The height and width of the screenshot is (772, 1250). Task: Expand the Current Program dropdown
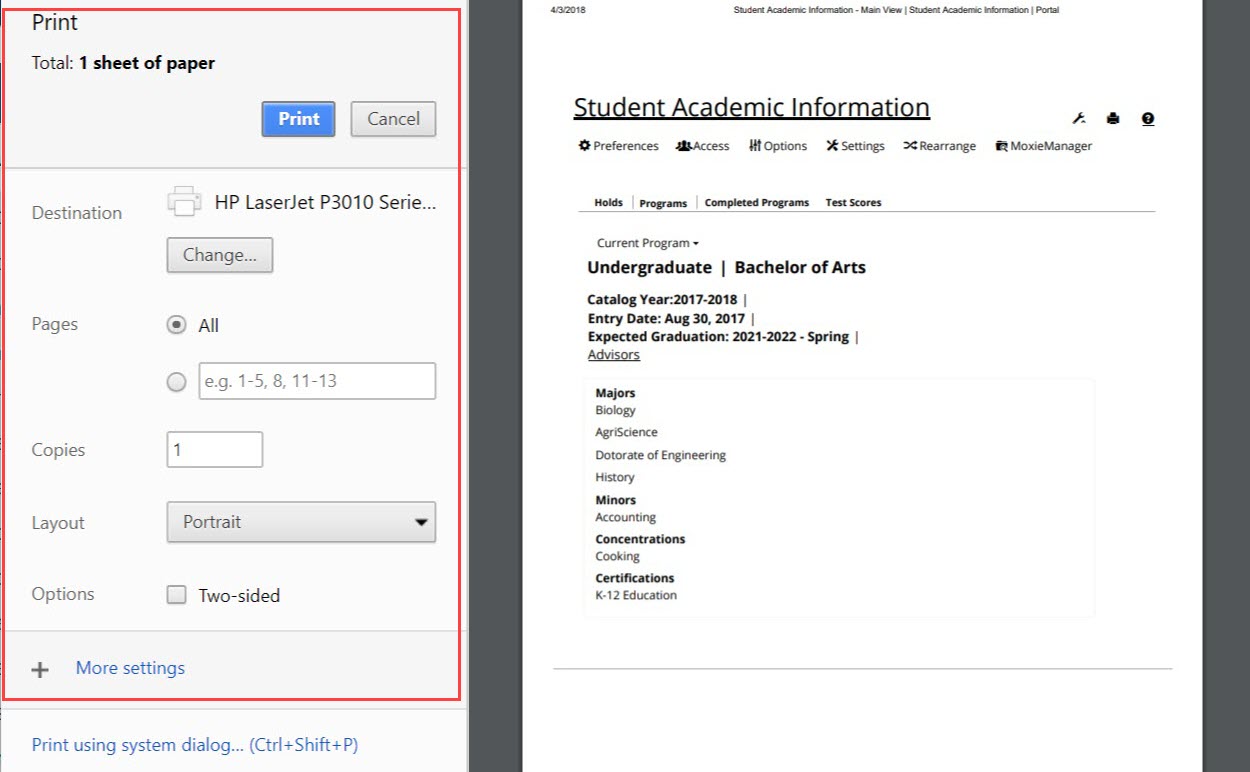click(647, 243)
